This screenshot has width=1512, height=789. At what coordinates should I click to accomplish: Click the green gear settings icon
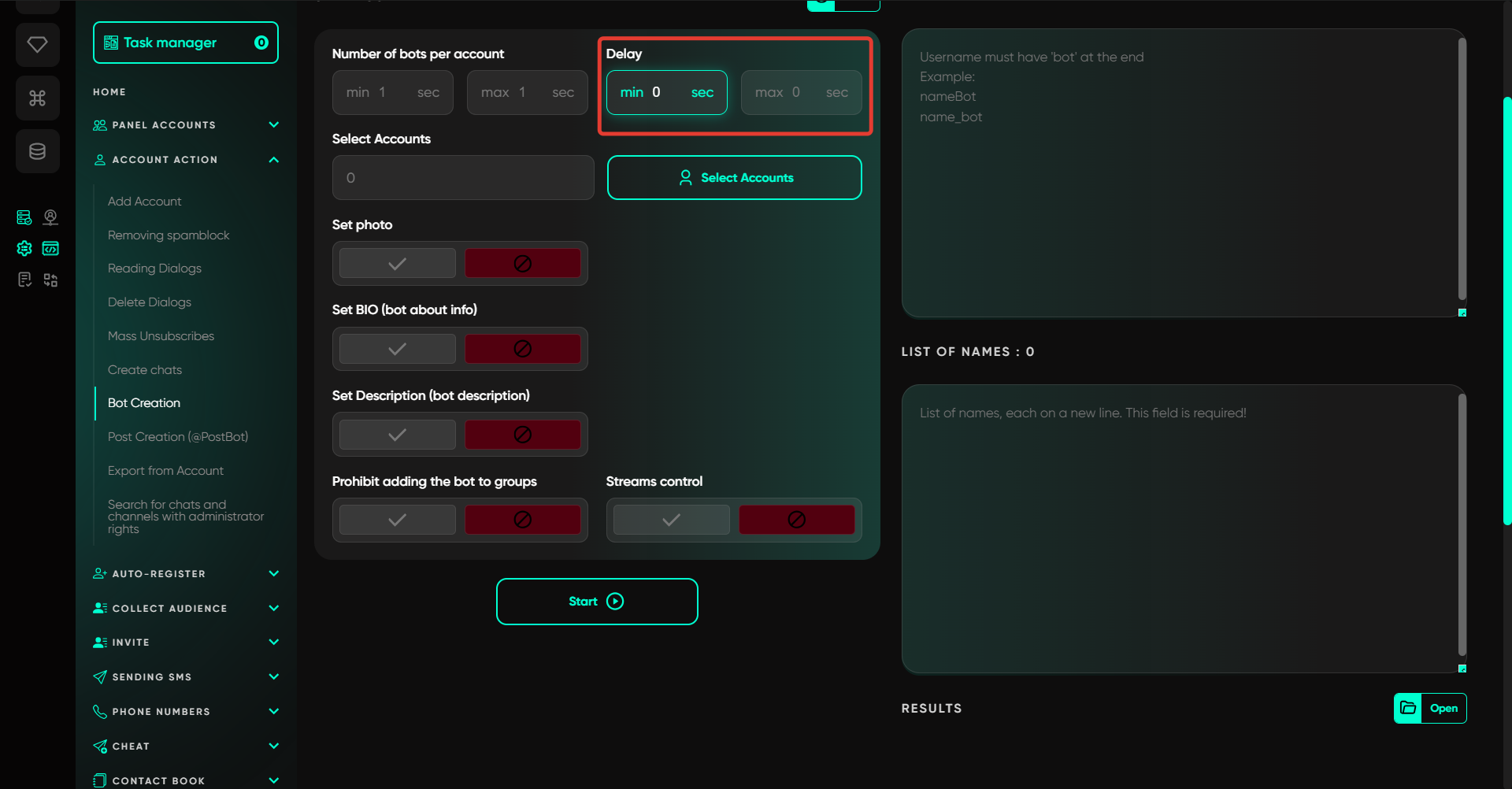pos(24,249)
